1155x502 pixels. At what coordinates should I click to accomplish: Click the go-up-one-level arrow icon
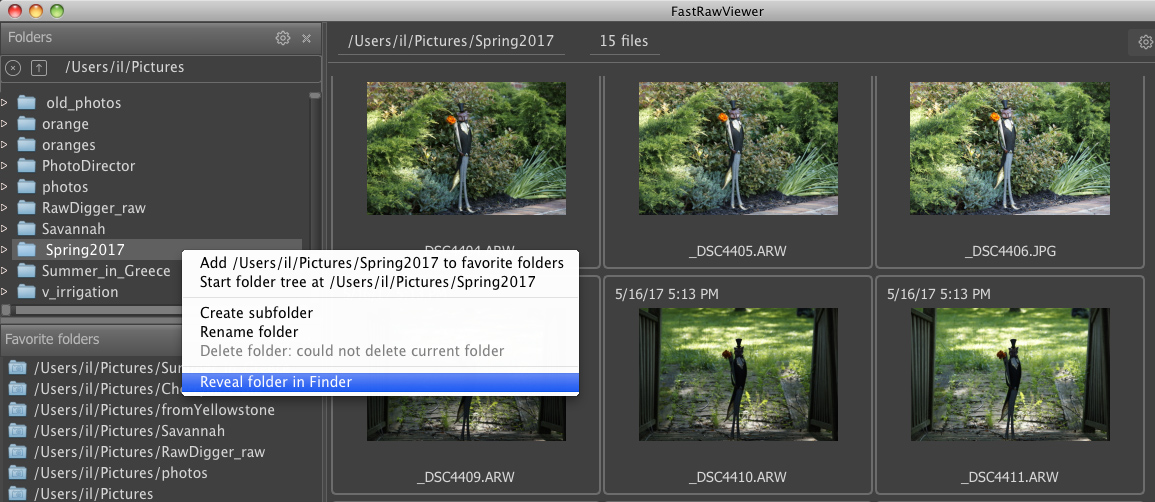(x=39, y=68)
